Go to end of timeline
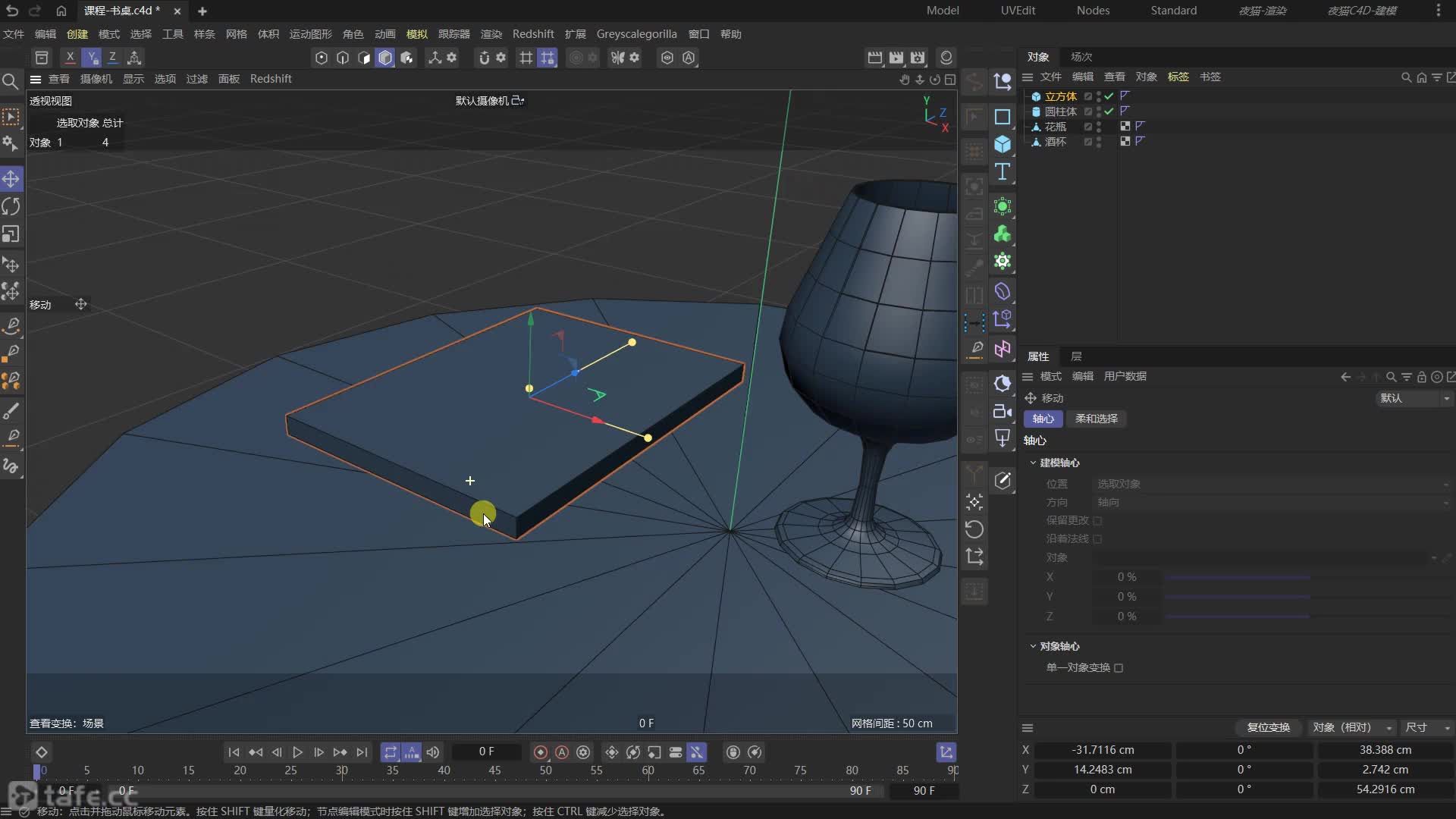The image size is (1456, 819). (362, 752)
